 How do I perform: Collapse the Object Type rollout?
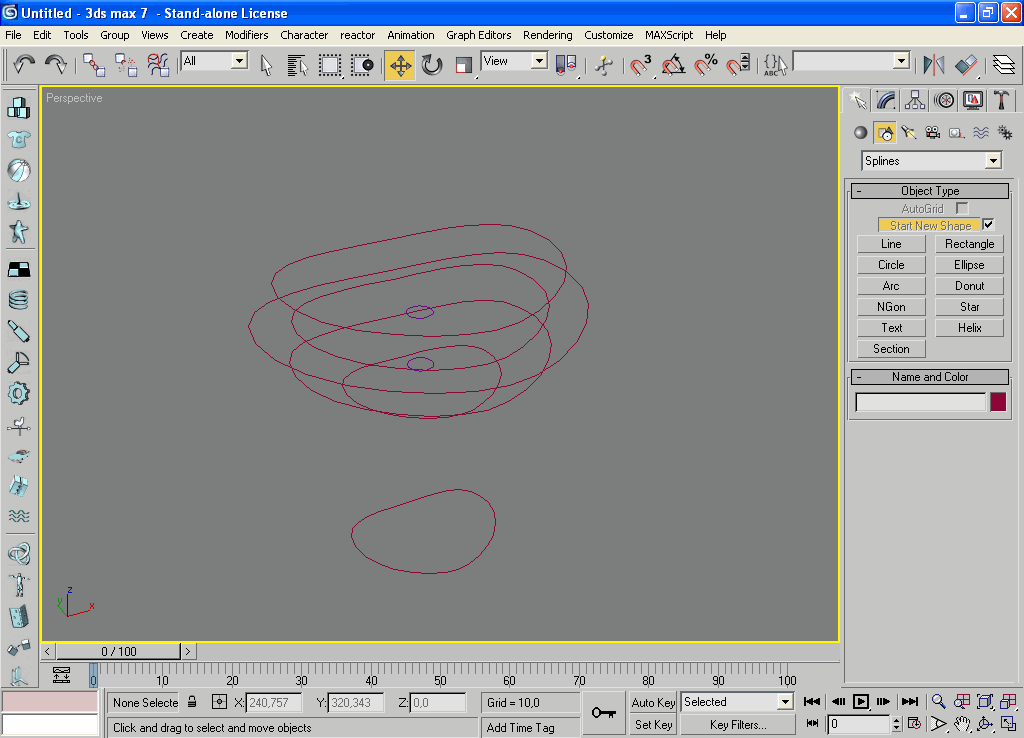click(x=929, y=191)
